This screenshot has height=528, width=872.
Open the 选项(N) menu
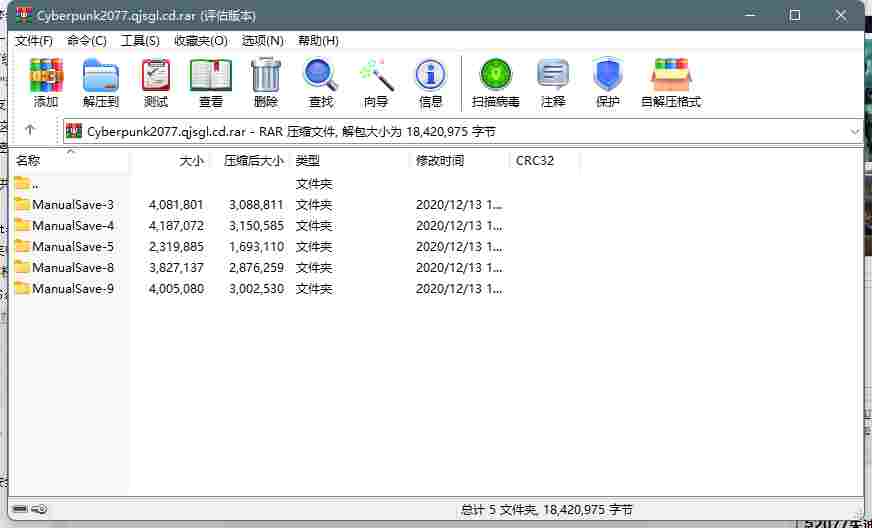coord(262,41)
